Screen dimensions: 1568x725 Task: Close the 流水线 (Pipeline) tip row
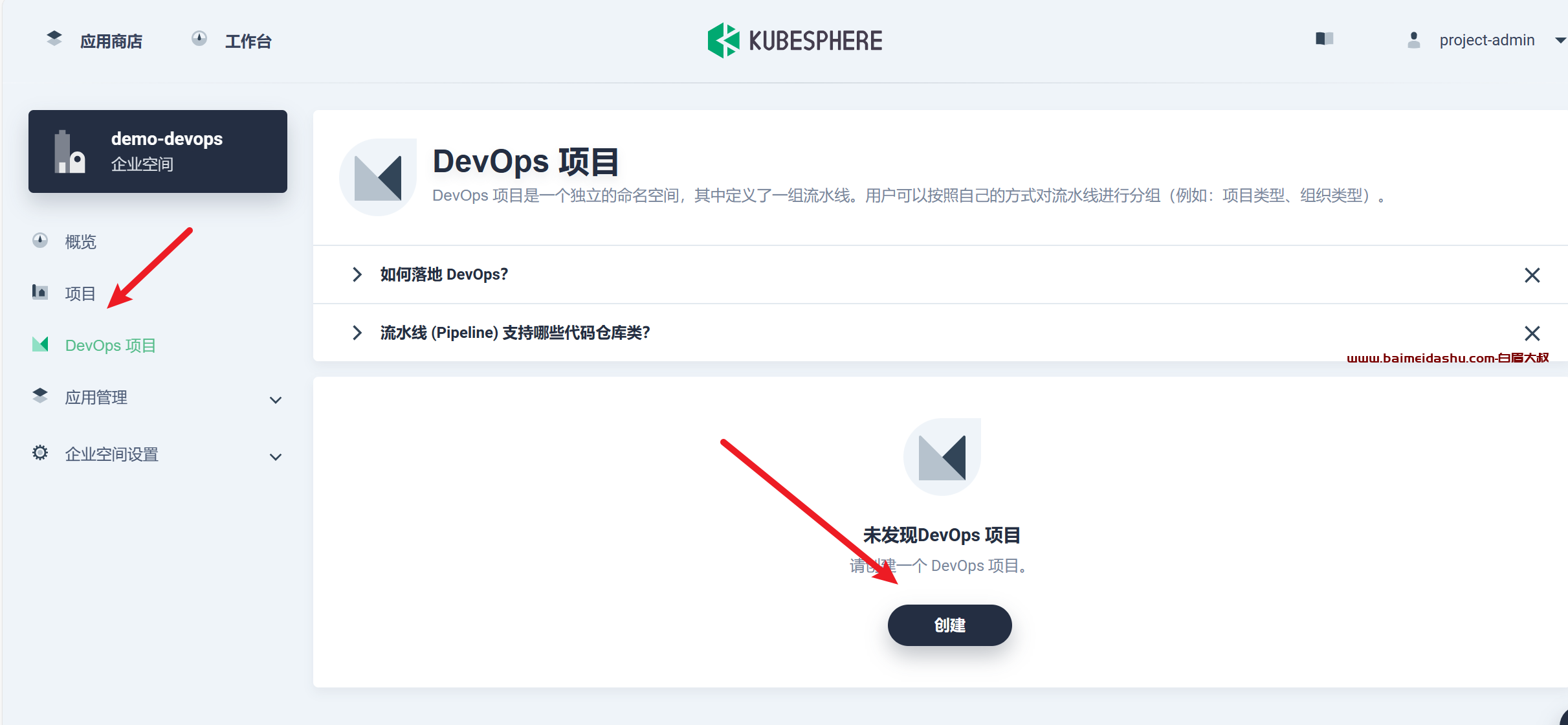(x=1532, y=333)
